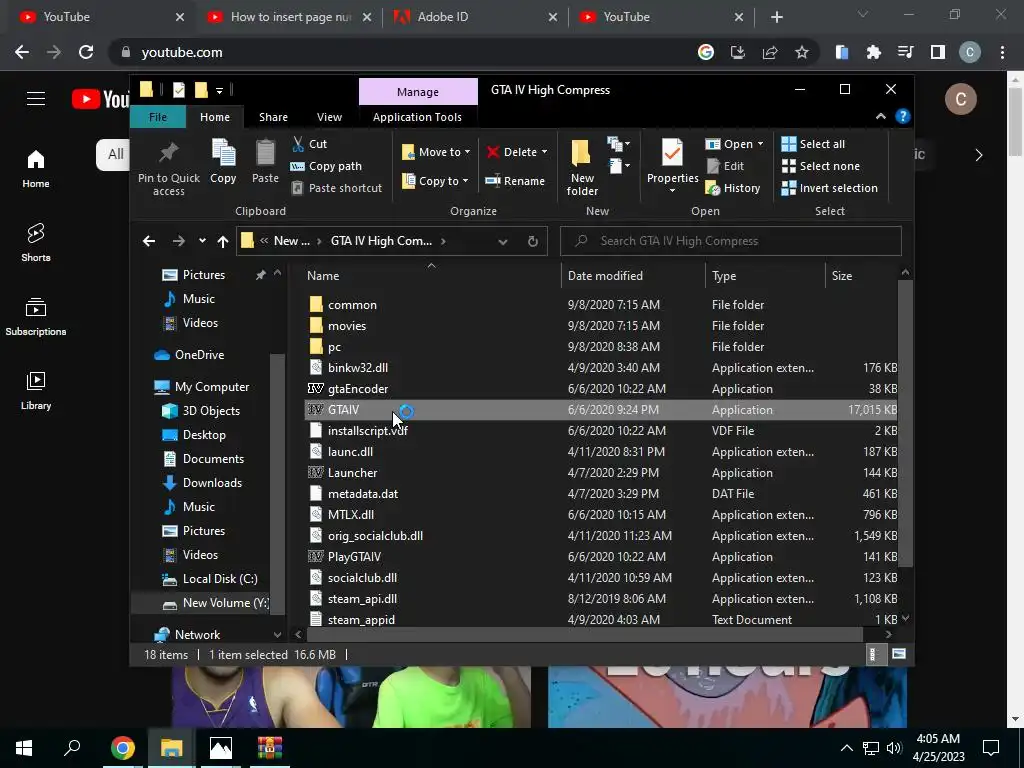This screenshot has height=768, width=1024.
Task: Click the Copy icon in ribbon
Action: point(223,152)
